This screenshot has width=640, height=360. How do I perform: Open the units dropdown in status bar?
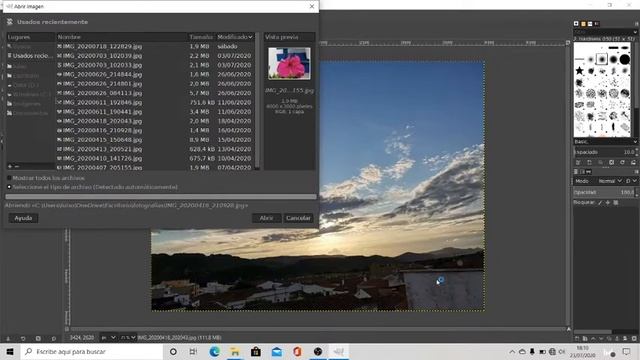pyautogui.click(x=109, y=338)
